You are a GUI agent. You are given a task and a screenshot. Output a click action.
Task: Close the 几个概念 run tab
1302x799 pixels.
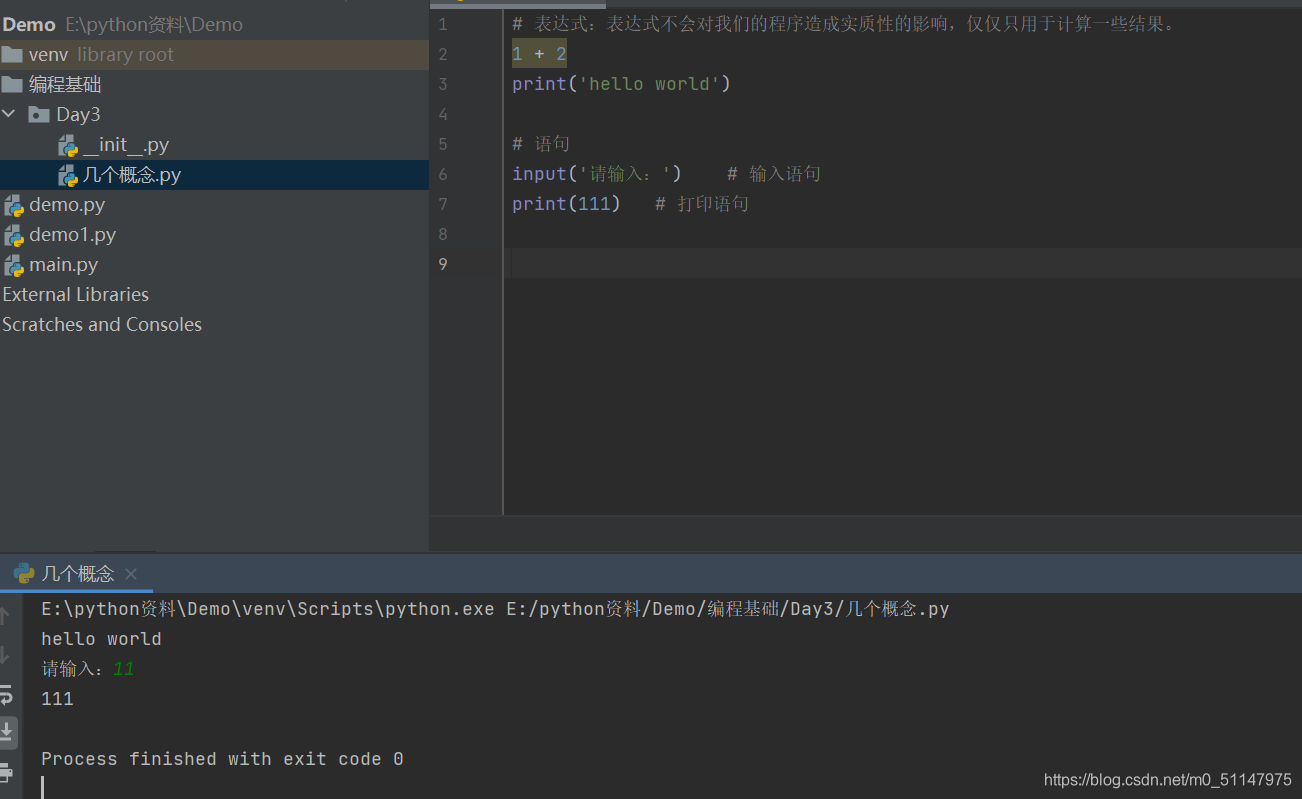(131, 574)
